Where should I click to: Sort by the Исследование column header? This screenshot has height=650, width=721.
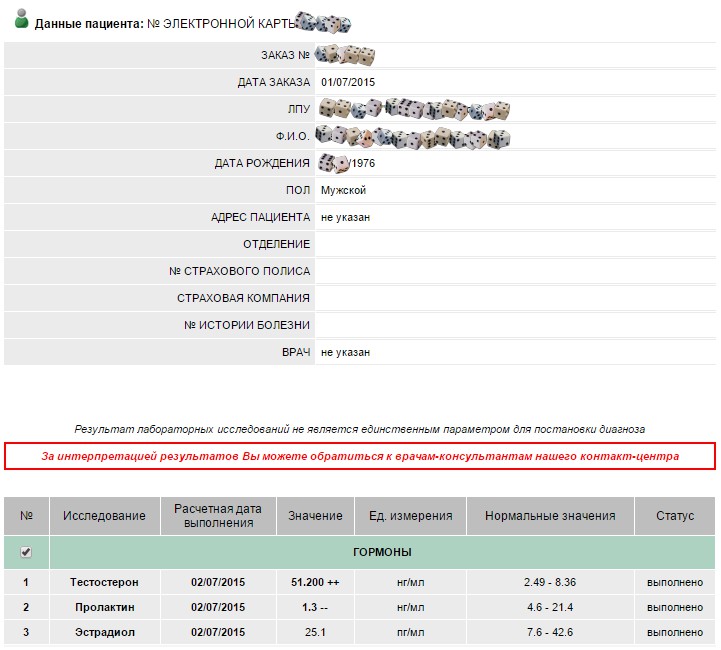(104, 516)
